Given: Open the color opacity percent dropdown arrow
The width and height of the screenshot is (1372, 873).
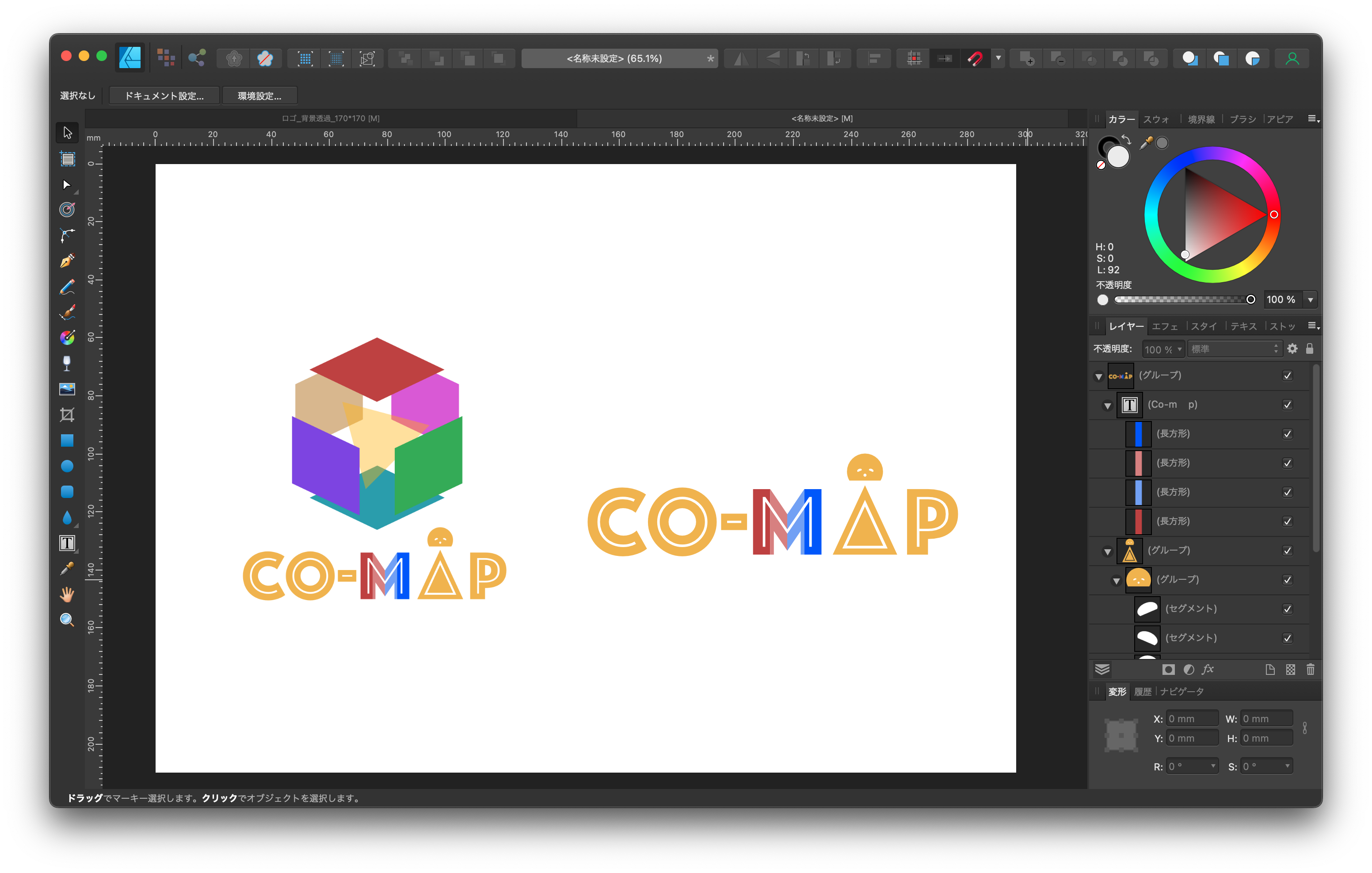Looking at the screenshot, I should [1310, 299].
